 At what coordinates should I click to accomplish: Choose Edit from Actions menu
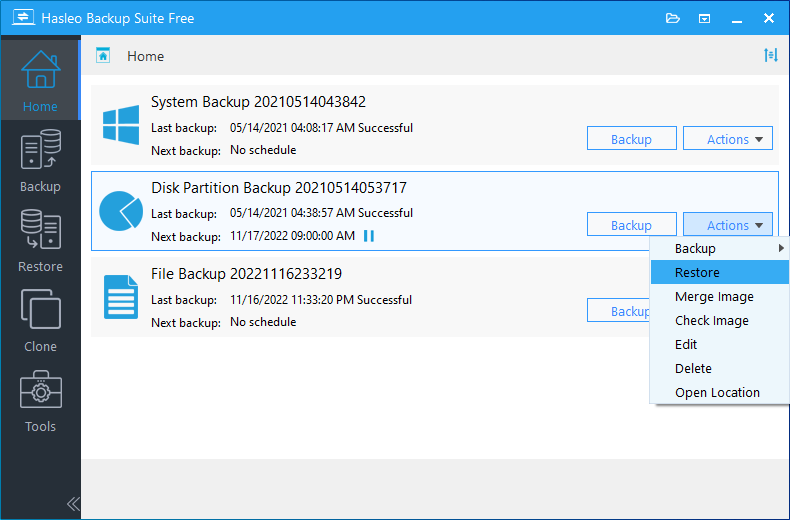click(x=720, y=345)
